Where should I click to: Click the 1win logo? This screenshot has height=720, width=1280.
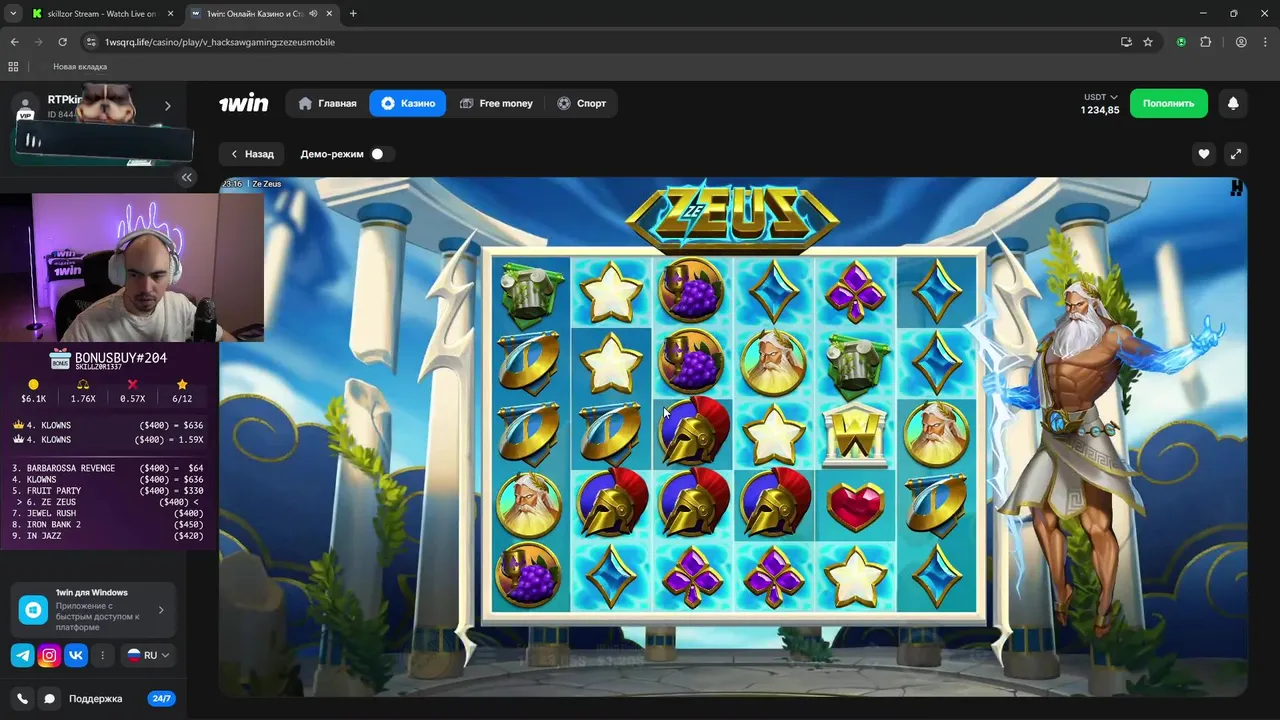coord(244,103)
